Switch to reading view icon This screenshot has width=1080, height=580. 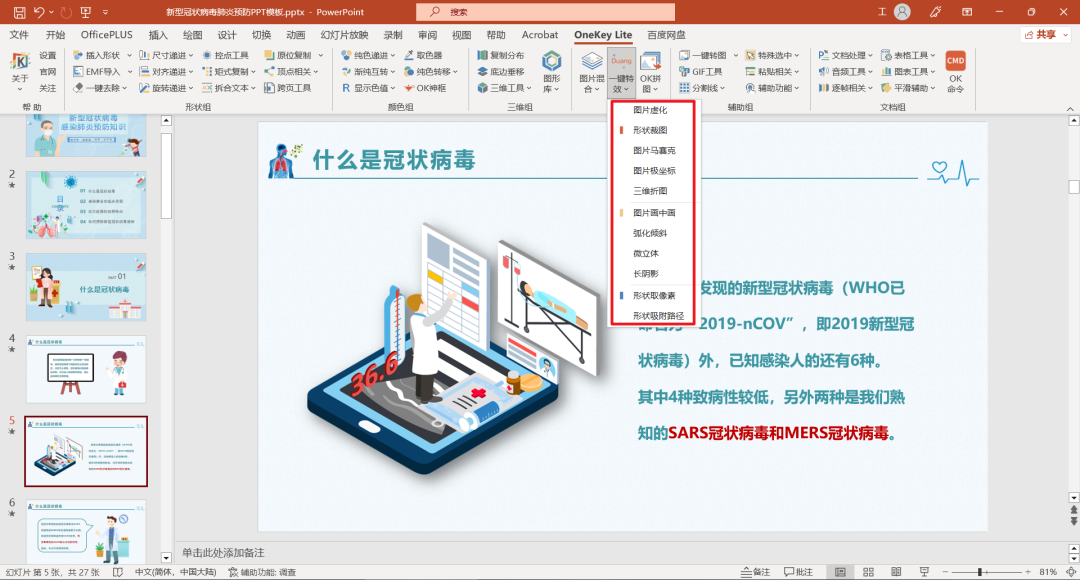(x=896, y=572)
